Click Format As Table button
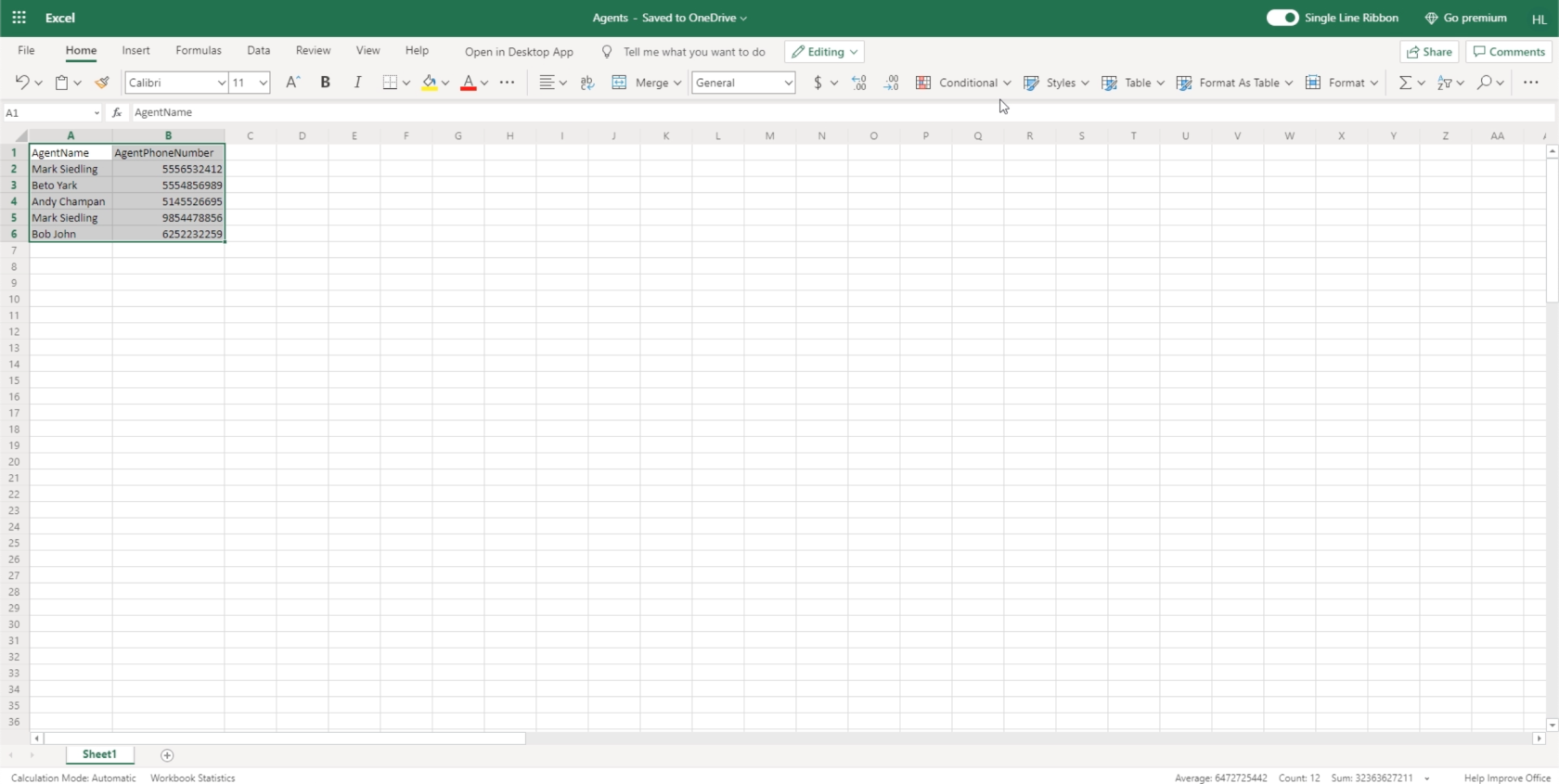Image resolution: width=1559 pixels, height=784 pixels. [1234, 83]
